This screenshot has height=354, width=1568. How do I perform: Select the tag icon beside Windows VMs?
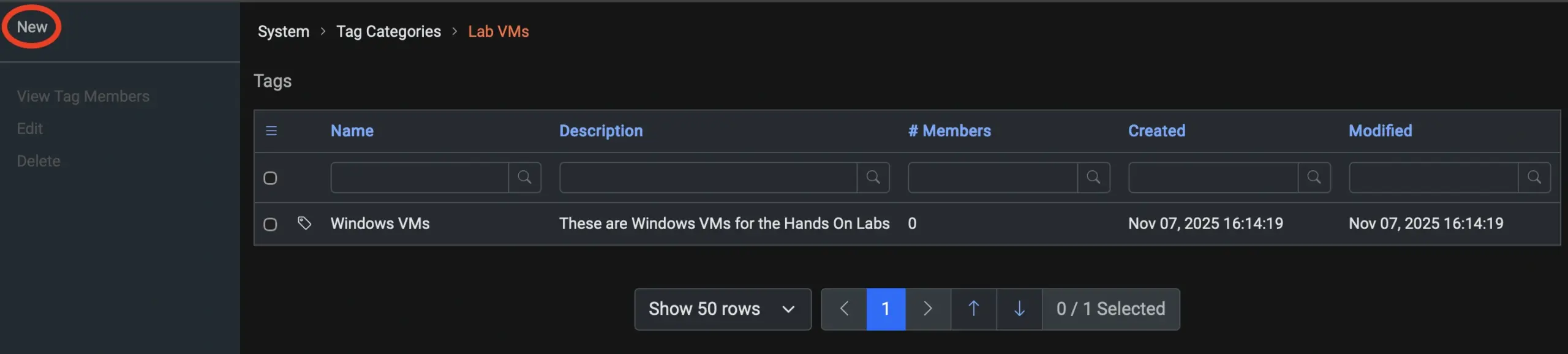(304, 224)
